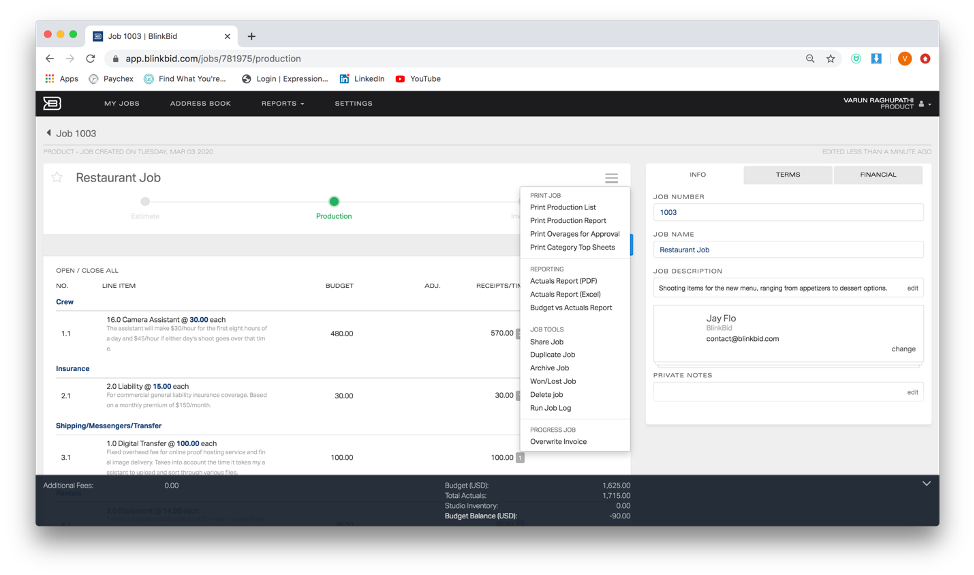
Task: Reload the page
Action: tap(91, 58)
